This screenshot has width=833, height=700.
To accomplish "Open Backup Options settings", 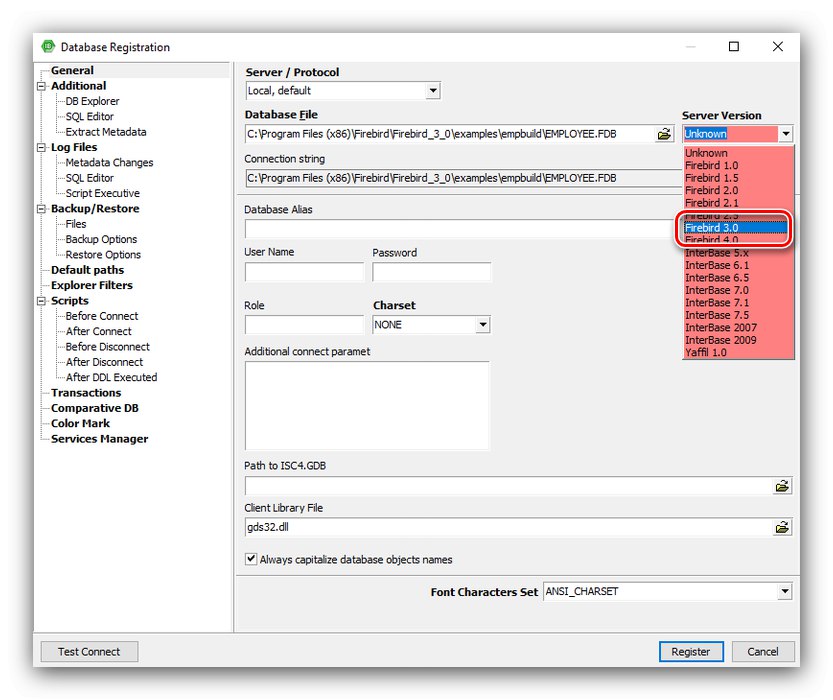I will [x=101, y=240].
